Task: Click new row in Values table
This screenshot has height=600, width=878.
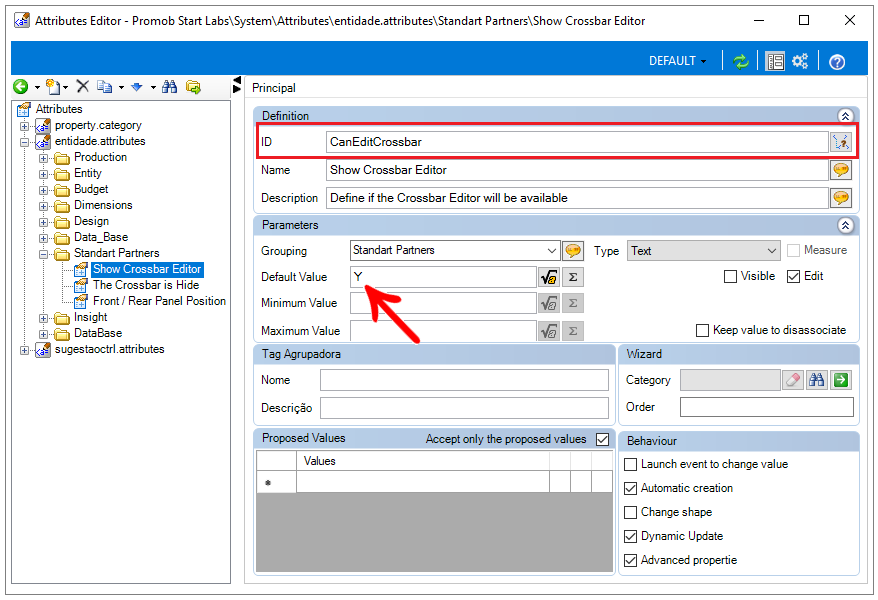Action: pos(422,482)
